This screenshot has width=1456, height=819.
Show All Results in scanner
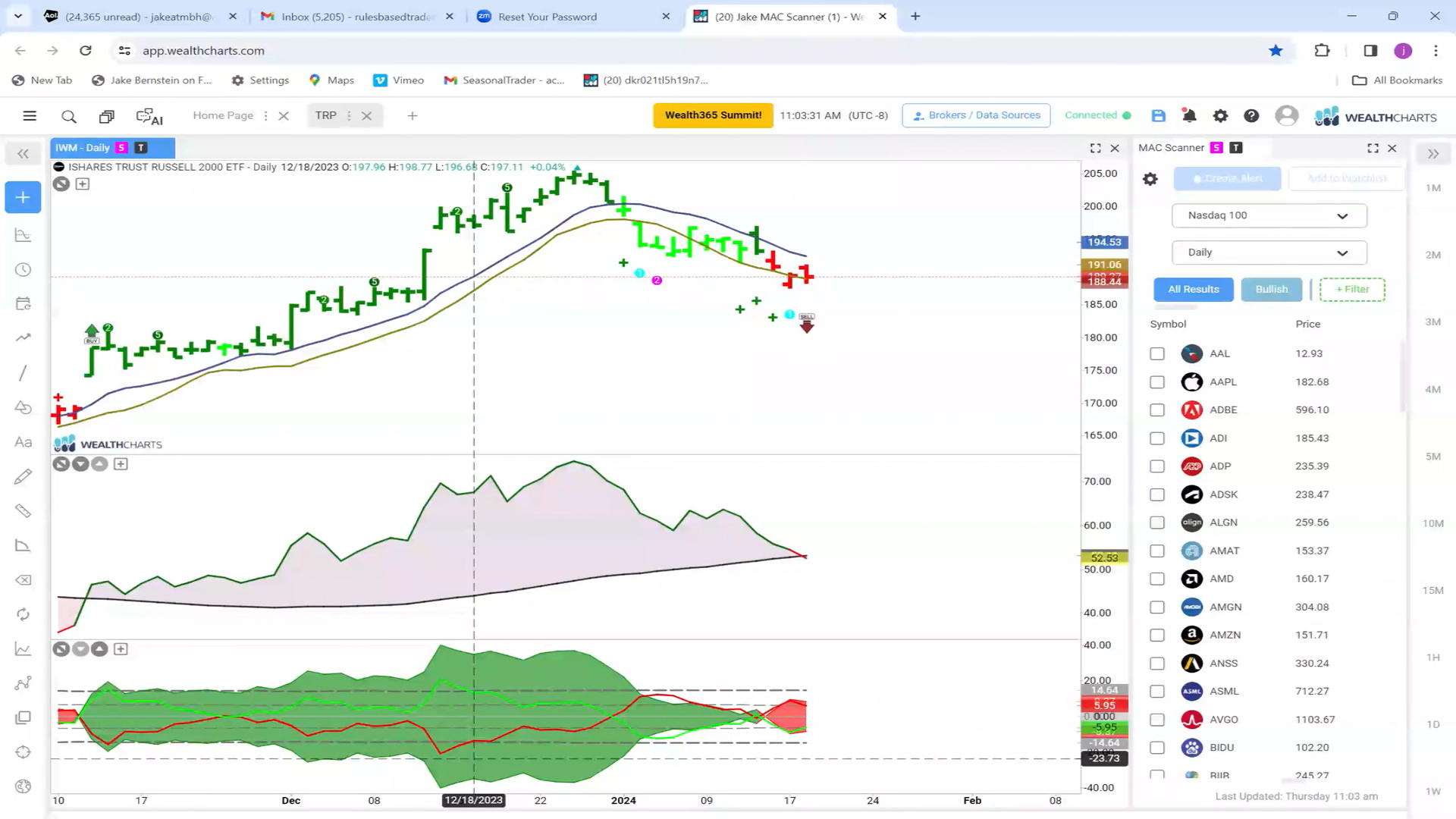[1194, 290]
